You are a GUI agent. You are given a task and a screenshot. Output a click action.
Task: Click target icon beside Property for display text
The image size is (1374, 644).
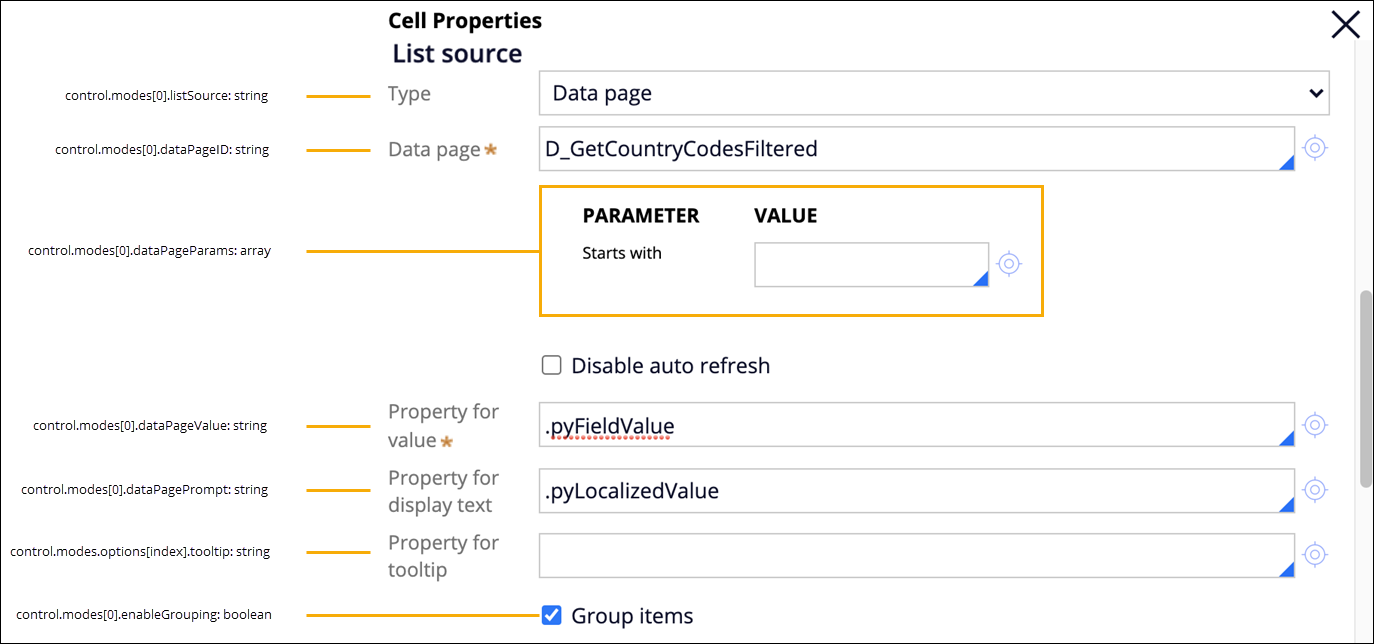1315,490
